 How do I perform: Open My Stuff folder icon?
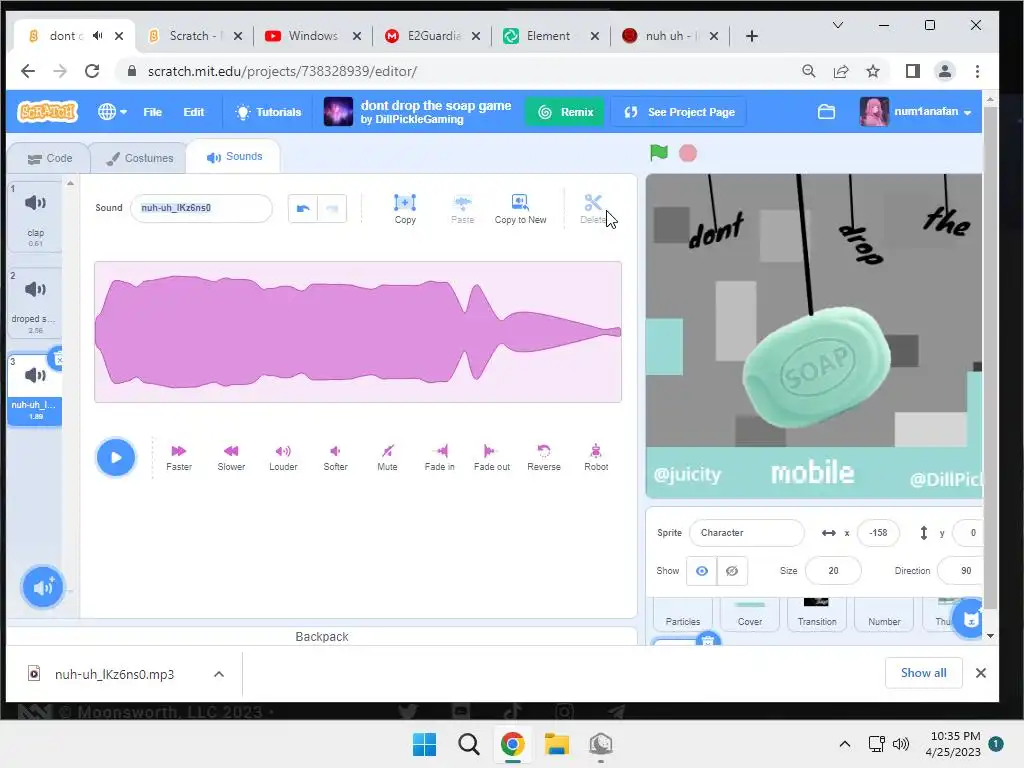pyautogui.click(x=826, y=112)
